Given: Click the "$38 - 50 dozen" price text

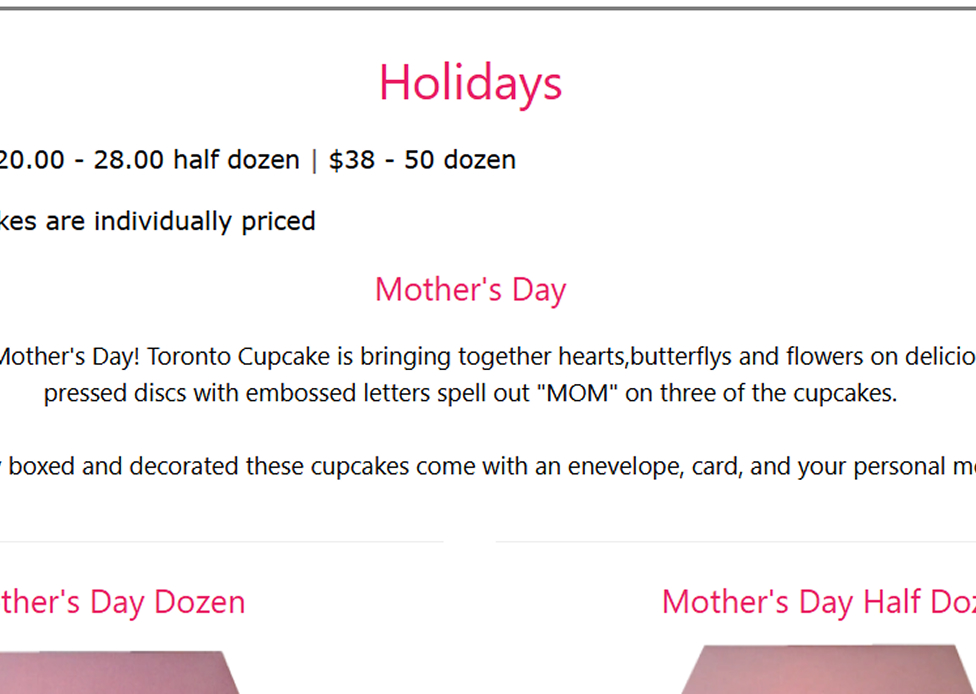Looking at the screenshot, I should coord(422,160).
